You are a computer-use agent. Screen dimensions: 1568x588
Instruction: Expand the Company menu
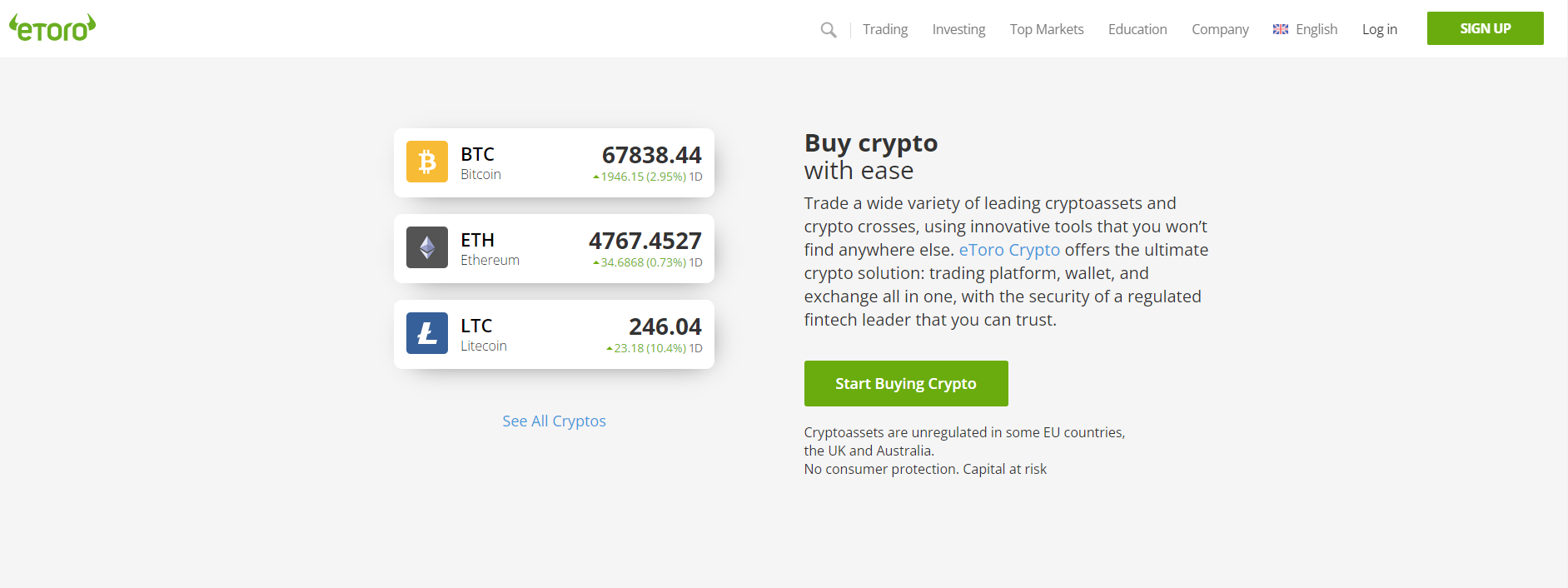pos(1220,29)
